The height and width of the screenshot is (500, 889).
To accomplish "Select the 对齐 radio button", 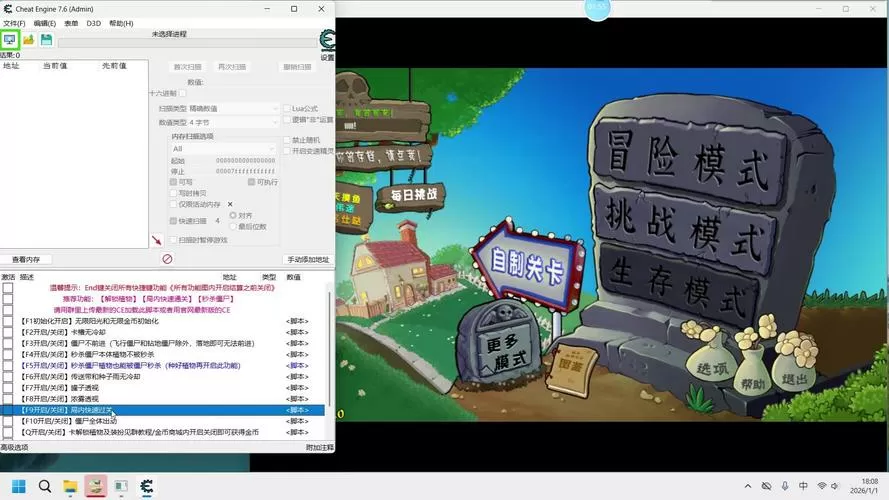I will (233, 215).
